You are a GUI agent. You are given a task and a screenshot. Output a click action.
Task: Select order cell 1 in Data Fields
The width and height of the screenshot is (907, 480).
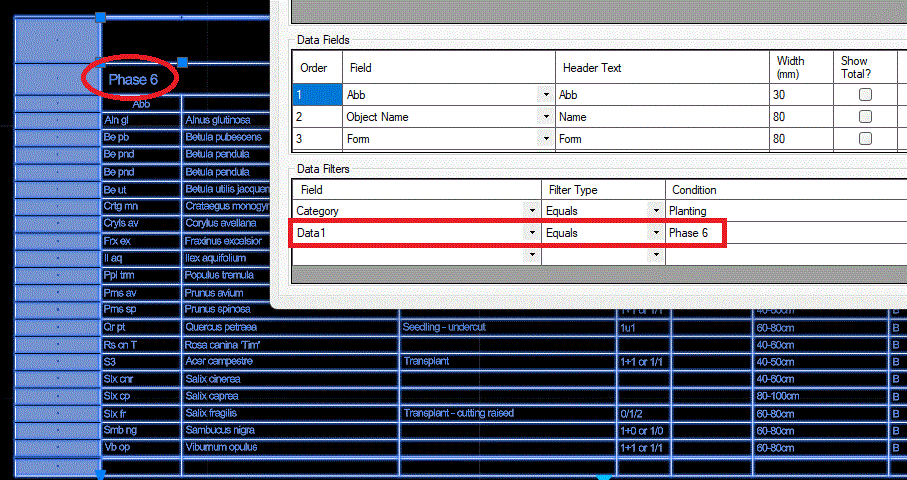(318, 95)
